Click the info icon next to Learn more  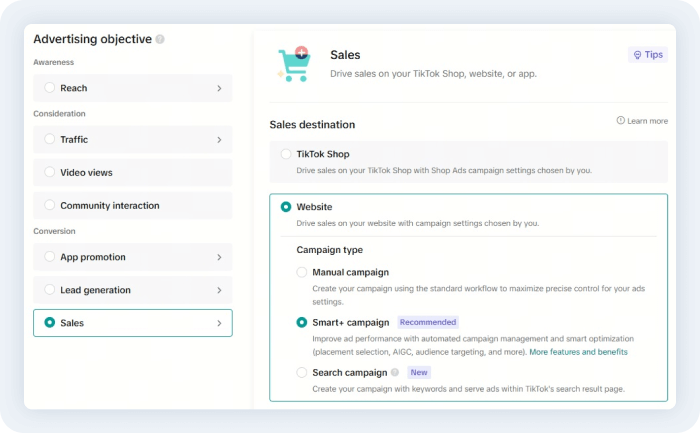click(621, 121)
